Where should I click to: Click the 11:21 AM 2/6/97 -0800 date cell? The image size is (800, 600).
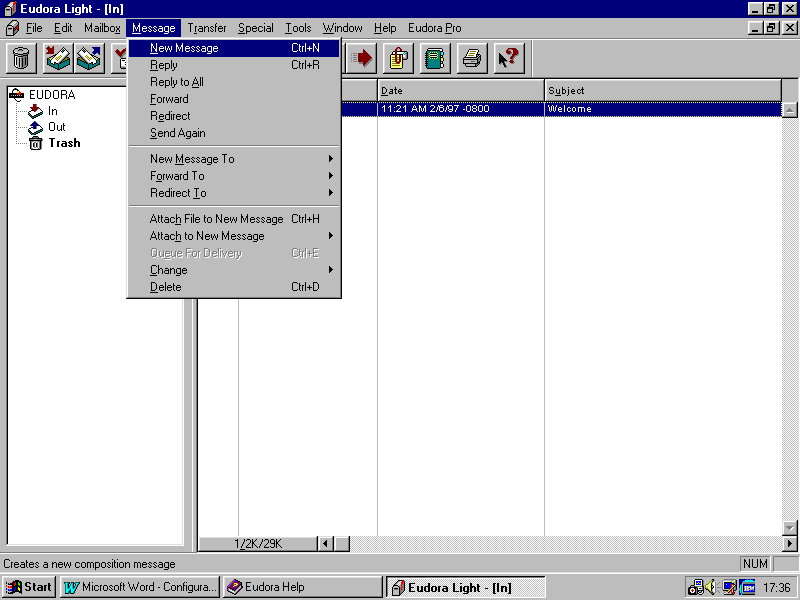461,109
